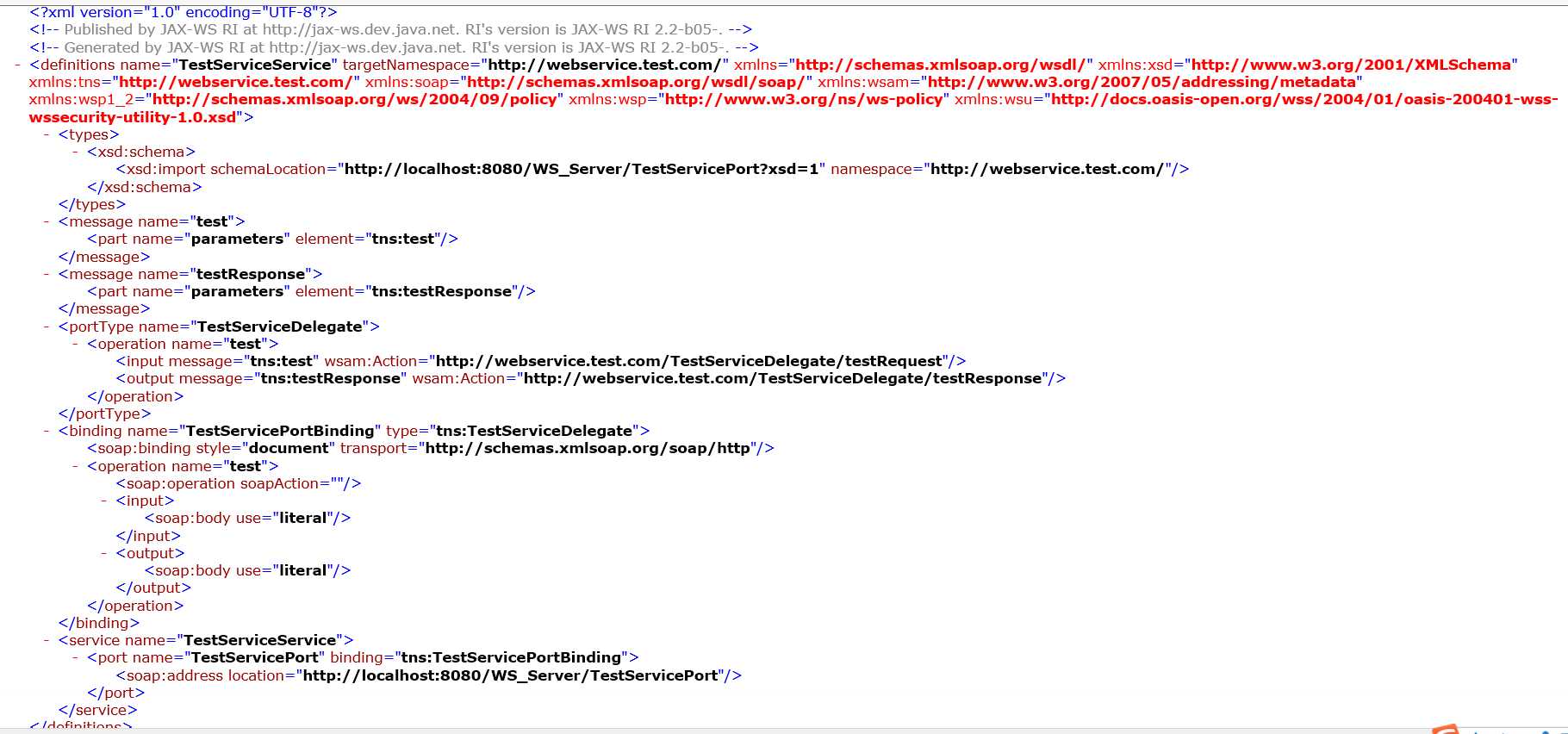Click the closing /port tag

[x=116, y=693]
